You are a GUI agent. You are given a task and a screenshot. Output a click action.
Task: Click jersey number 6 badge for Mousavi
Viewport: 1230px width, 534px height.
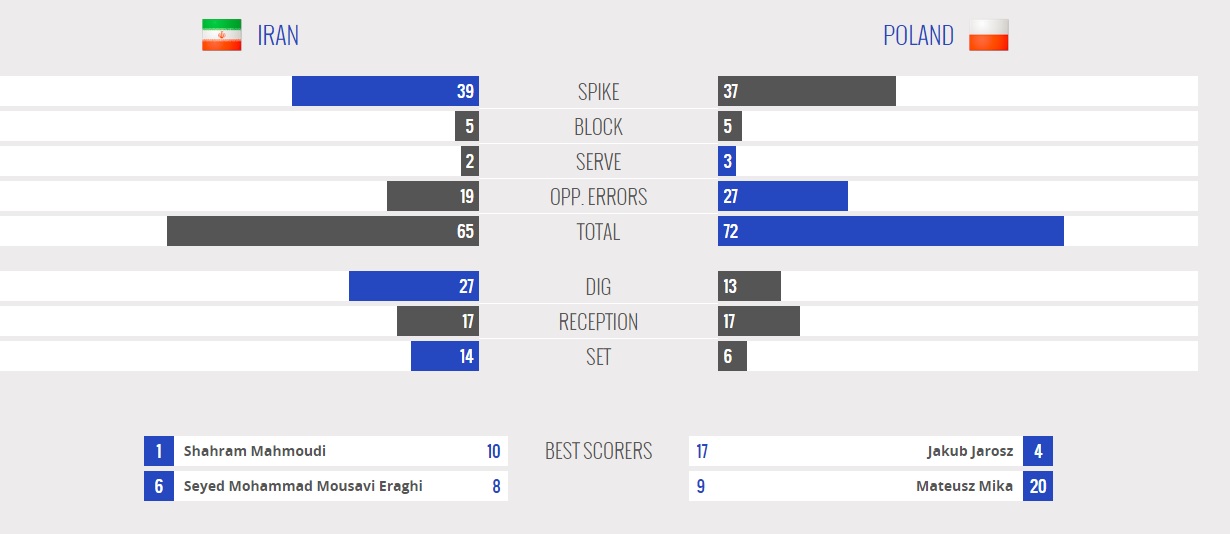(159, 486)
